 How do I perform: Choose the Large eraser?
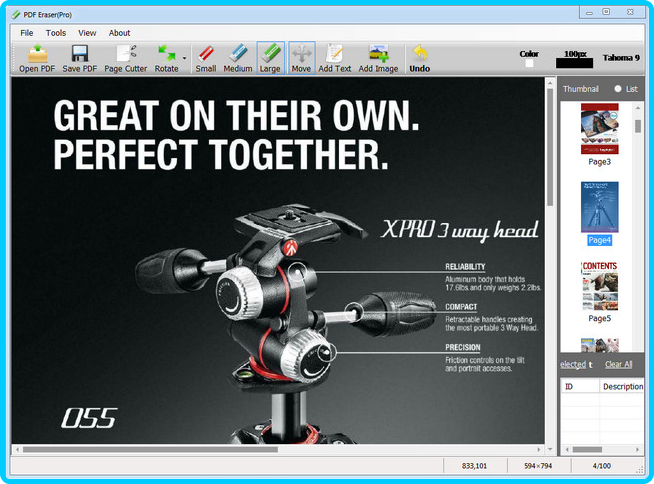270,58
